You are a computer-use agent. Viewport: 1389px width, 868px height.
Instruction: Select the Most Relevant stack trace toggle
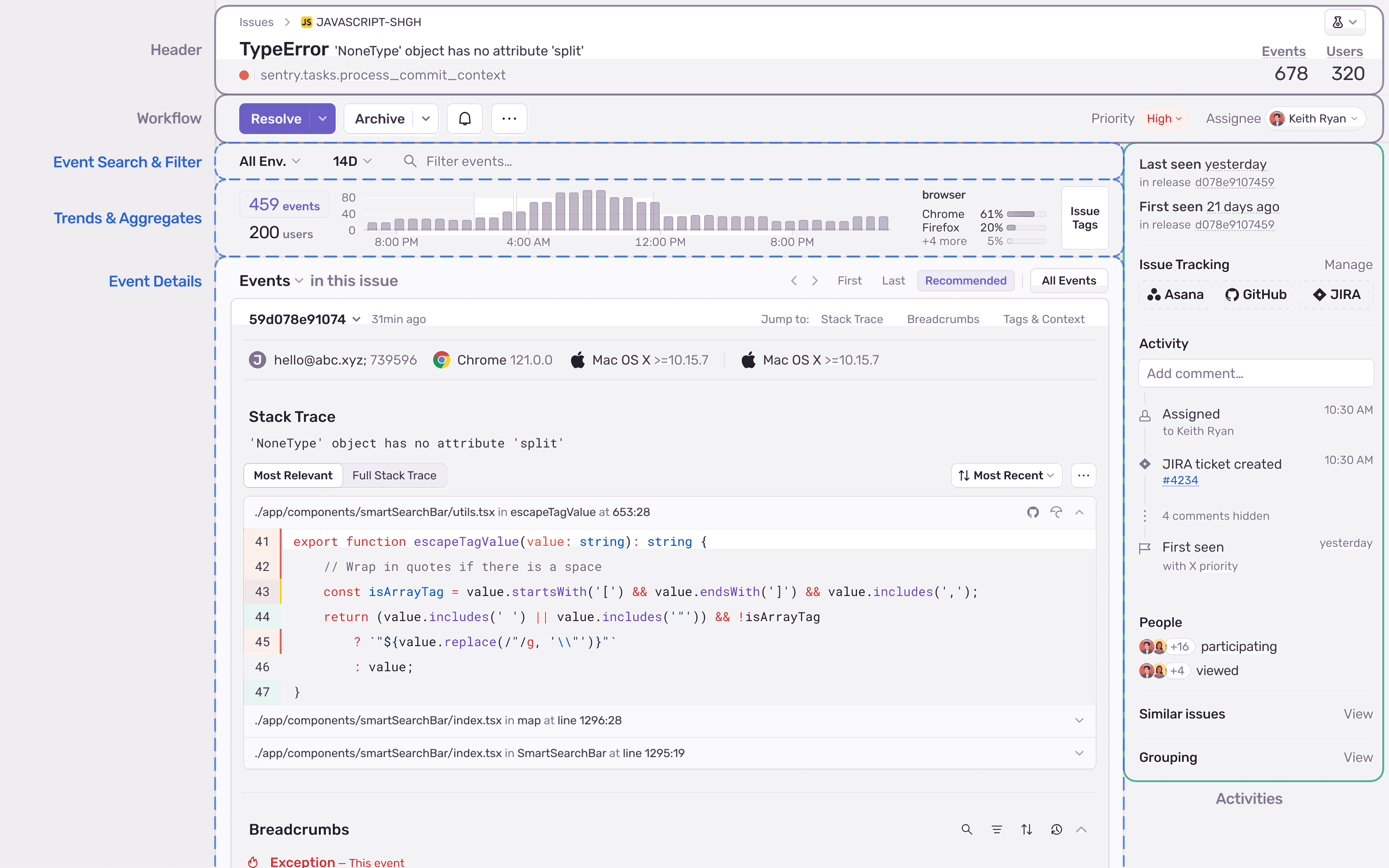(293, 475)
